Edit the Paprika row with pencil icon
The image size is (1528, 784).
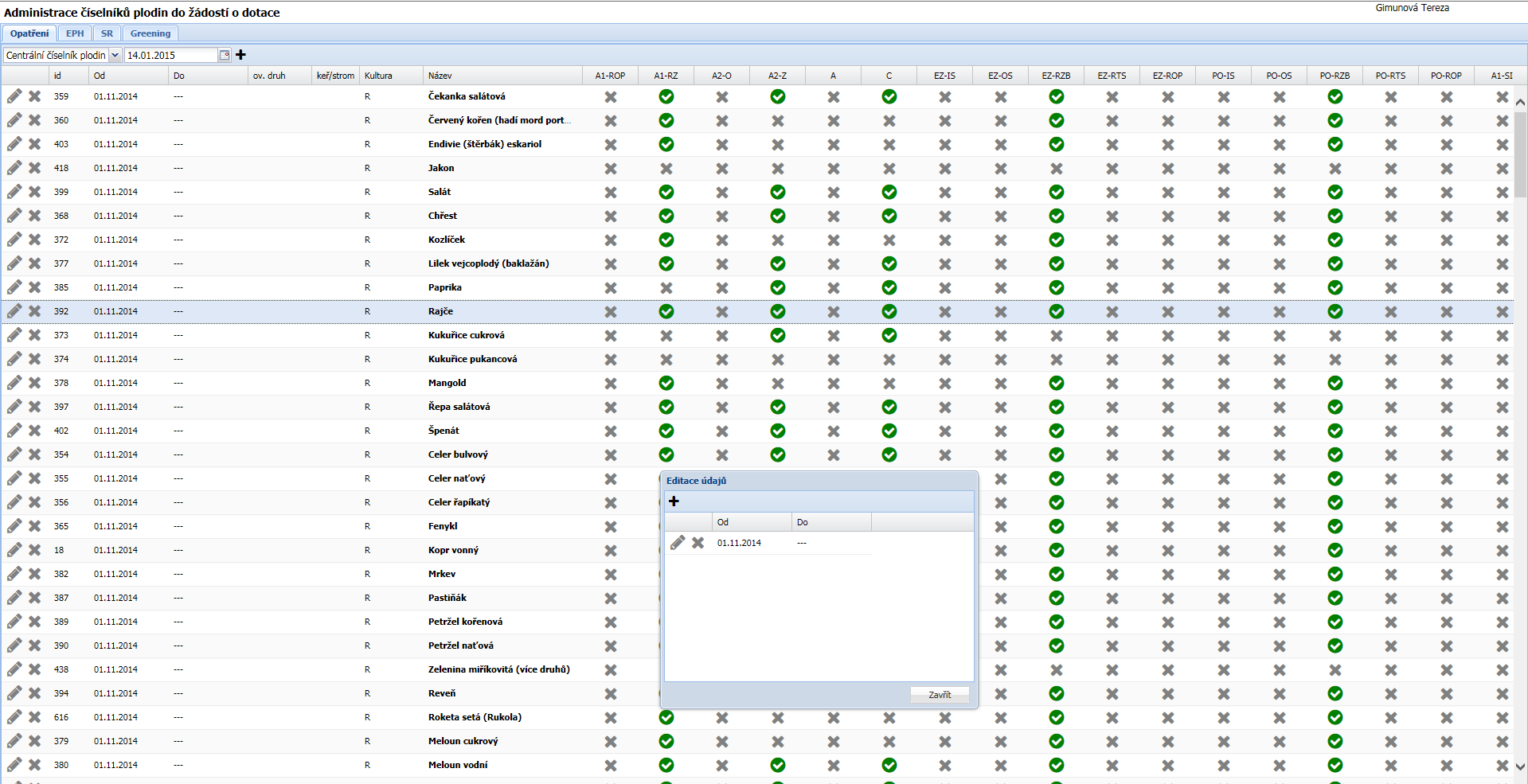point(14,287)
